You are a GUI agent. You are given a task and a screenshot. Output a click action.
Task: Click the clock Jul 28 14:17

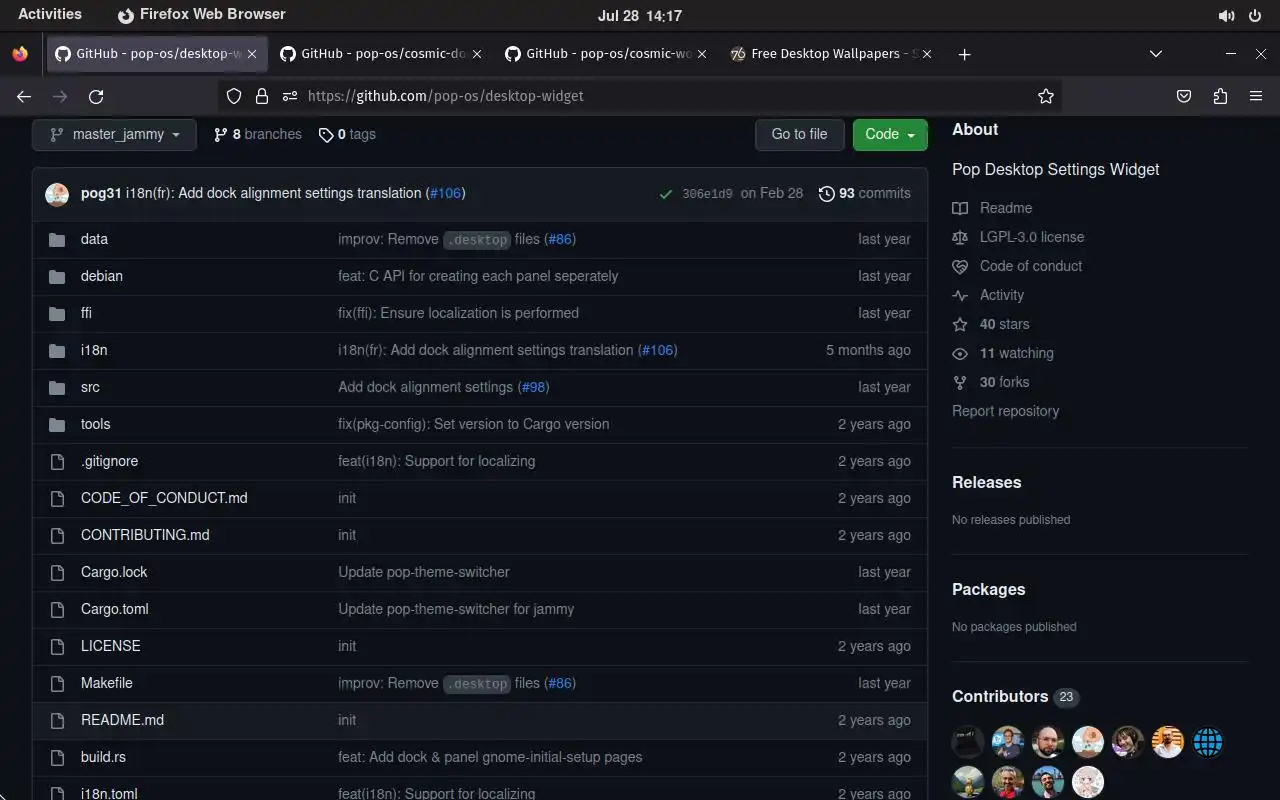click(640, 16)
